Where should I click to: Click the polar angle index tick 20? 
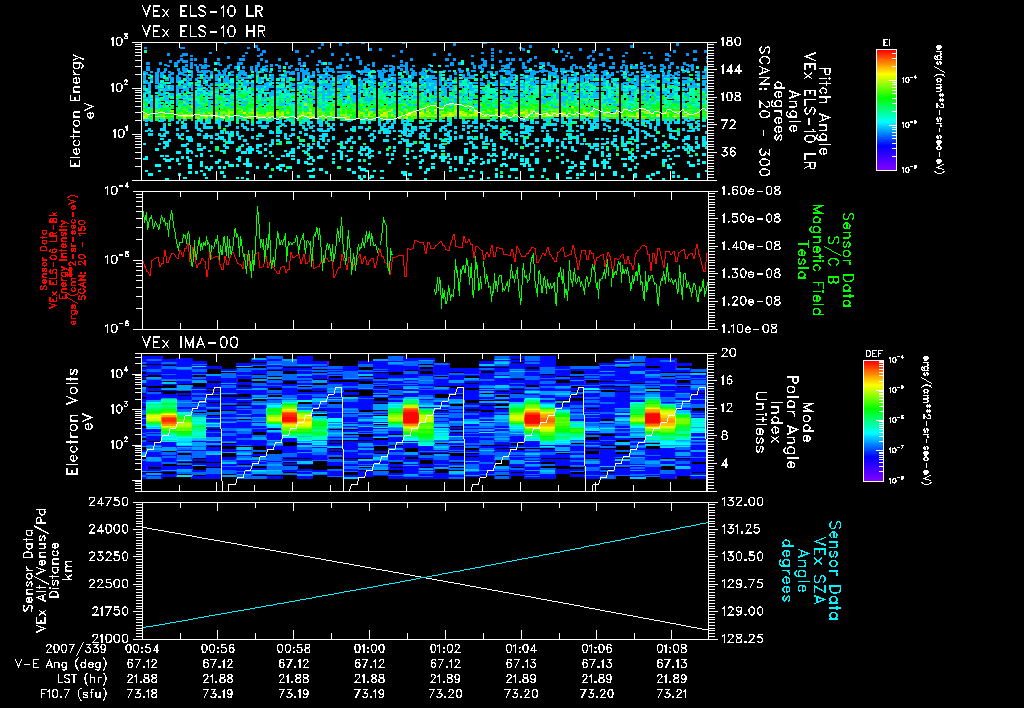tap(728, 353)
